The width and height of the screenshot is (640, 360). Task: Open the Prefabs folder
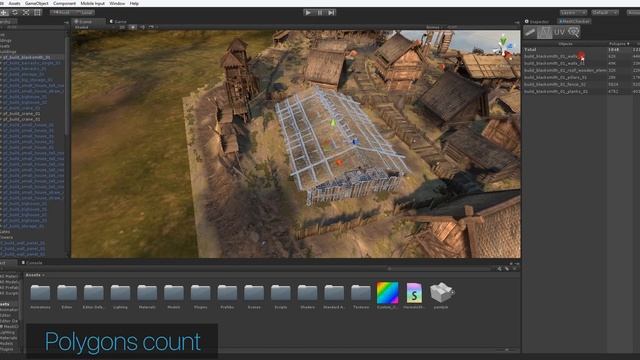click(227, 296)
